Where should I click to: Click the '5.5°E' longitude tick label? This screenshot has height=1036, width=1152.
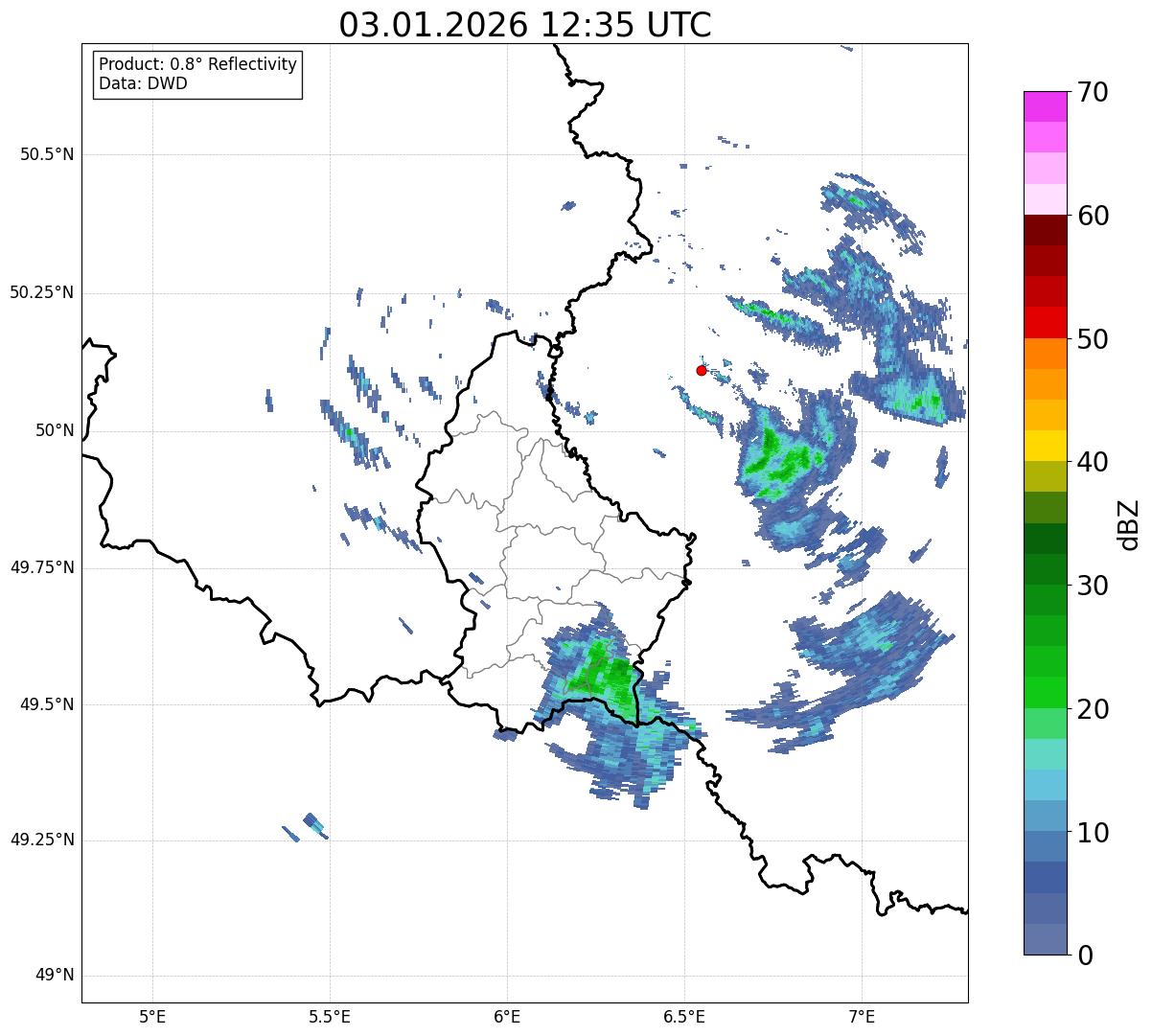330,1016
